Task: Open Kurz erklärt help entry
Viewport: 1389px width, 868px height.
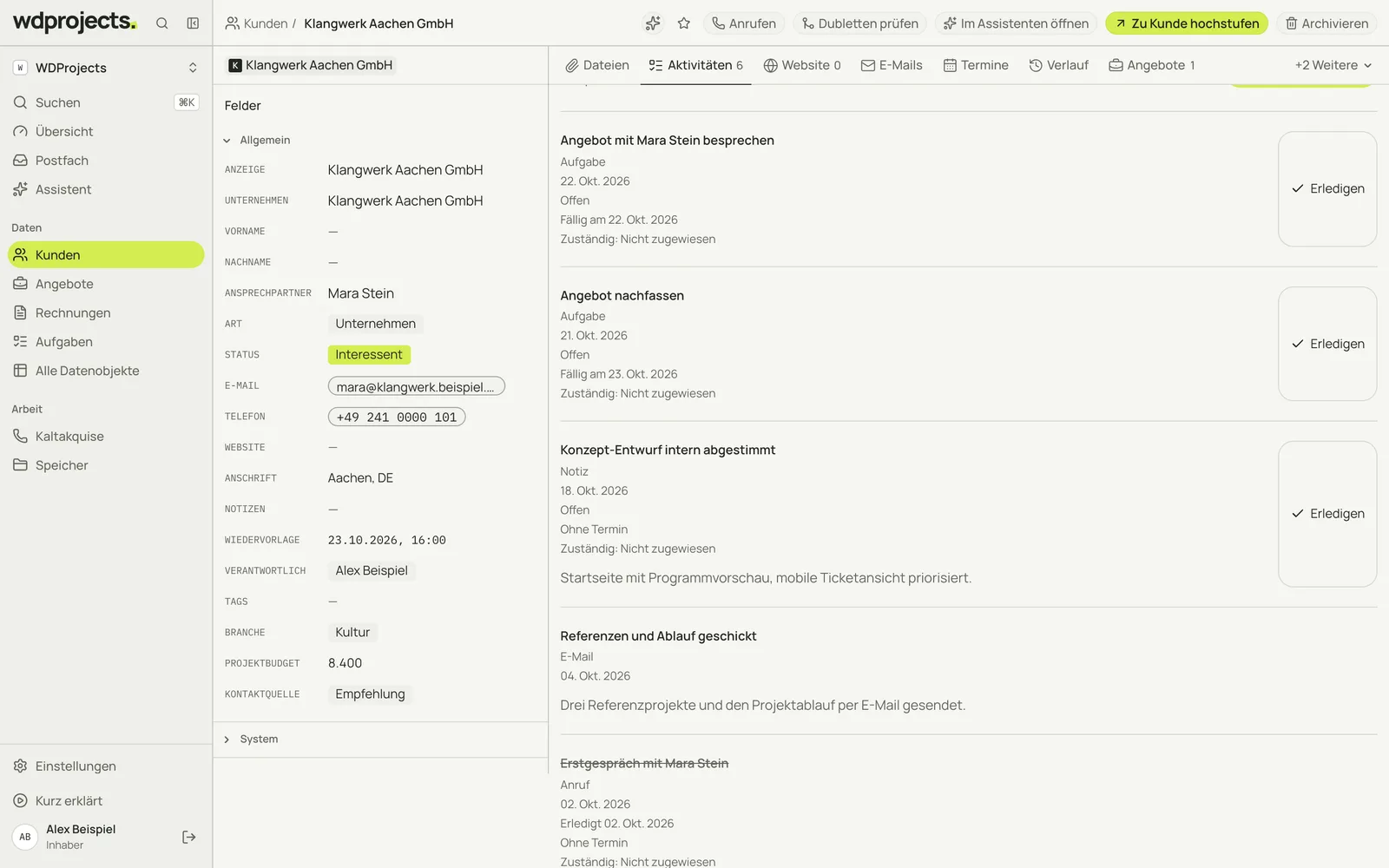Action: click(106, 800)
